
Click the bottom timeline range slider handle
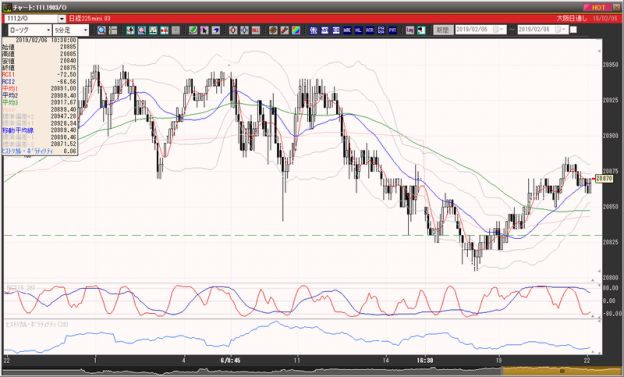[x=562, y=371]
